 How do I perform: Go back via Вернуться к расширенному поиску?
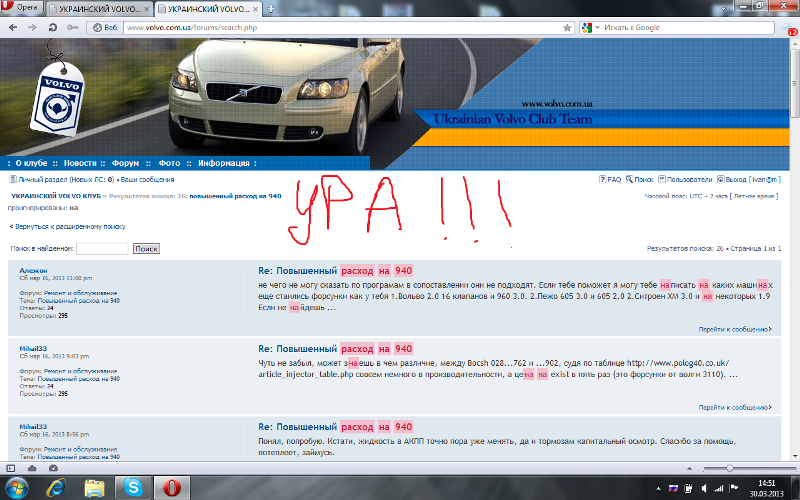click(x=67, y=227)
